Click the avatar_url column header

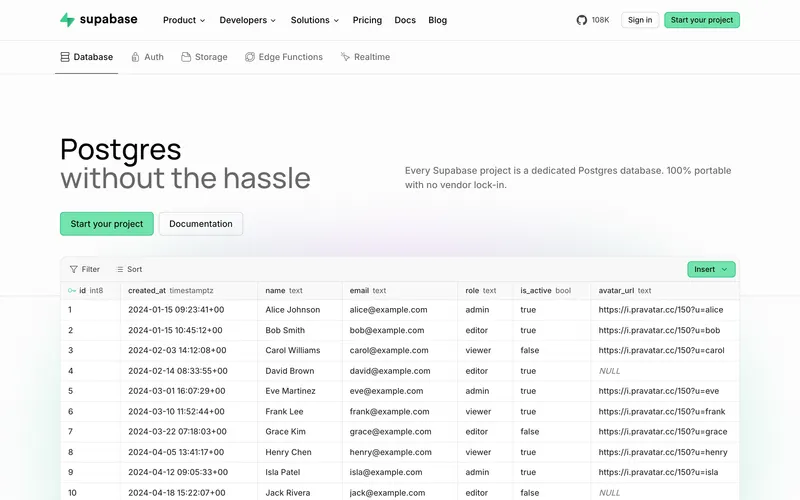coord(665,290)
